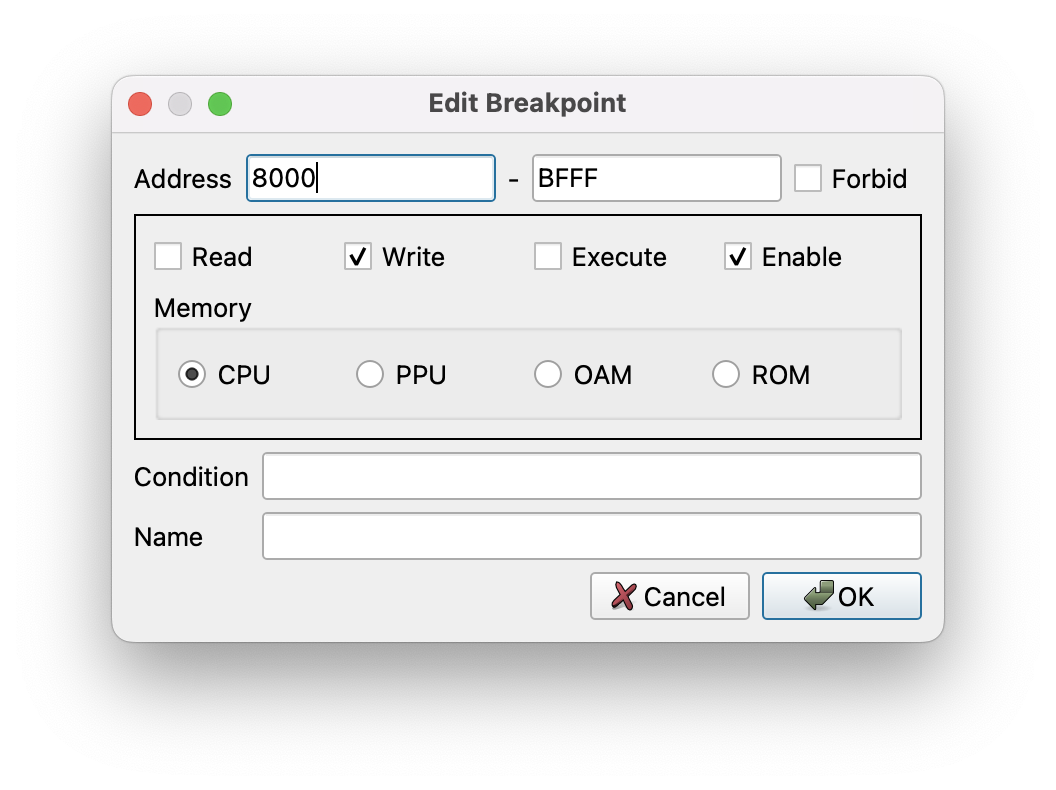The height and width of the screenshot is (790, 1056).
Task: Confirm the breakpoint with OK
Action: 841,597
